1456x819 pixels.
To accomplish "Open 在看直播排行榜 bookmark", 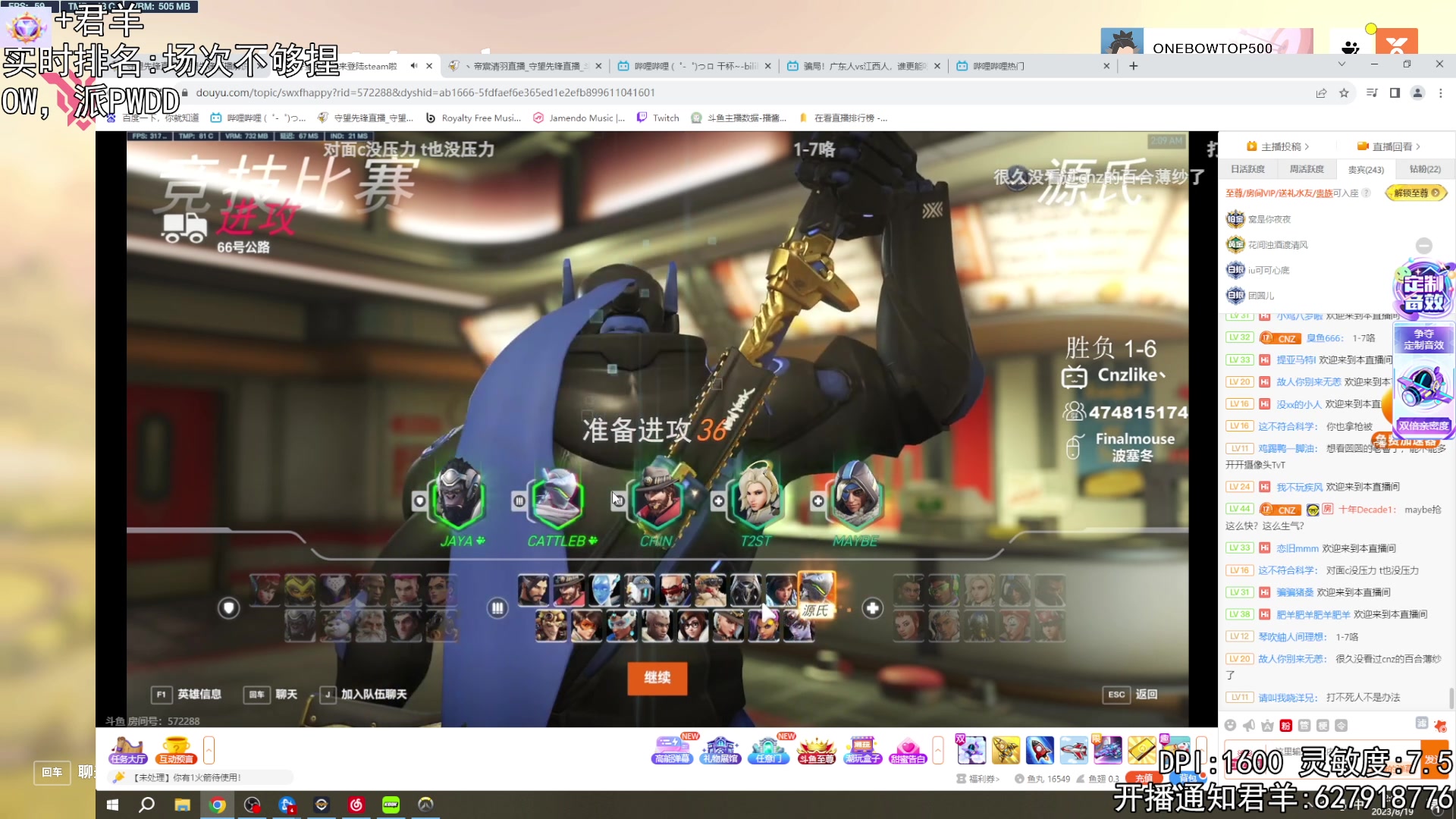I will pos(843,118).
